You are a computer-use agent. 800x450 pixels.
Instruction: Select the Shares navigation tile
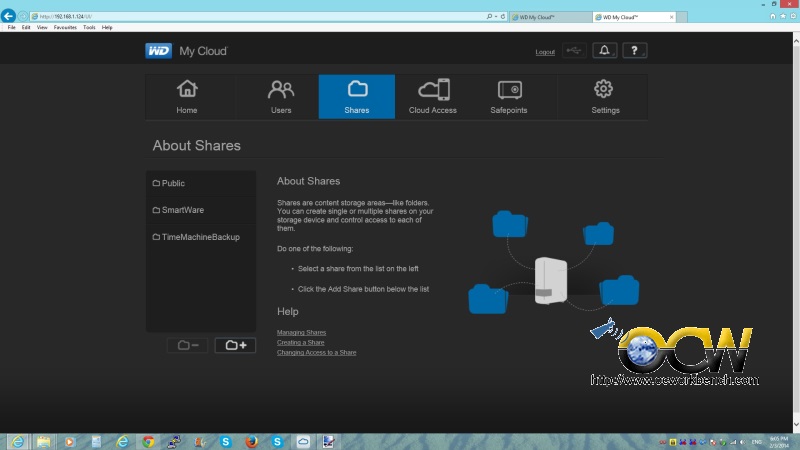(x=357, y=97)
